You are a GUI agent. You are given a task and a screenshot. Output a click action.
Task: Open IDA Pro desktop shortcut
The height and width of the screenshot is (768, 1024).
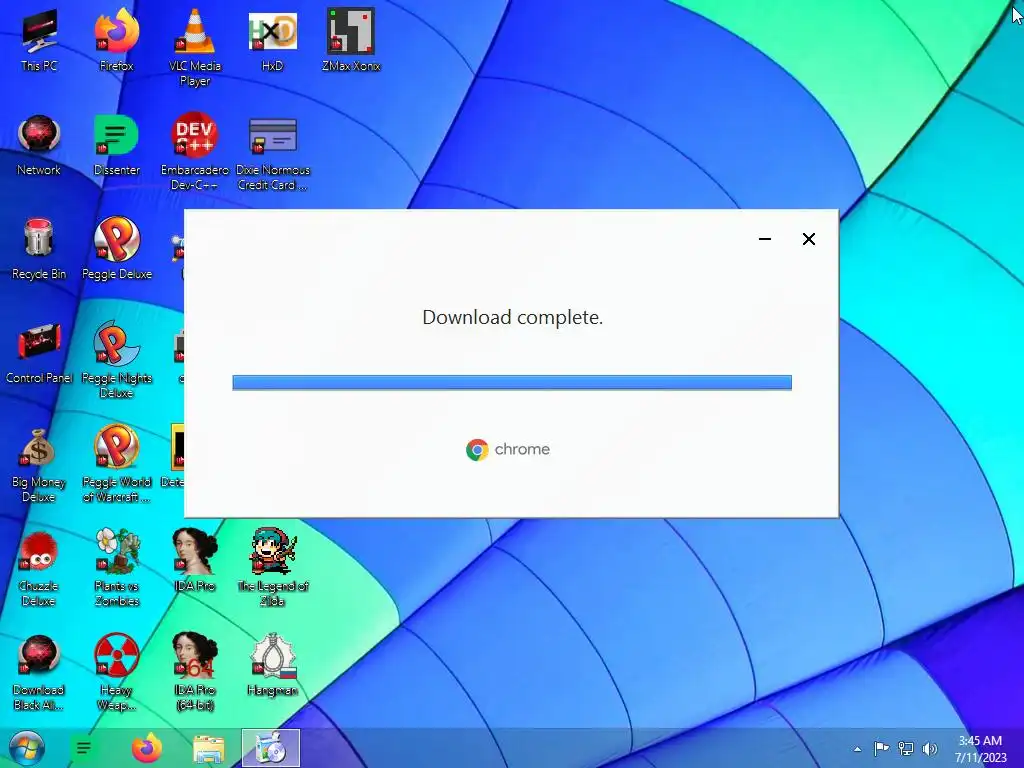(x=195, y=560)
